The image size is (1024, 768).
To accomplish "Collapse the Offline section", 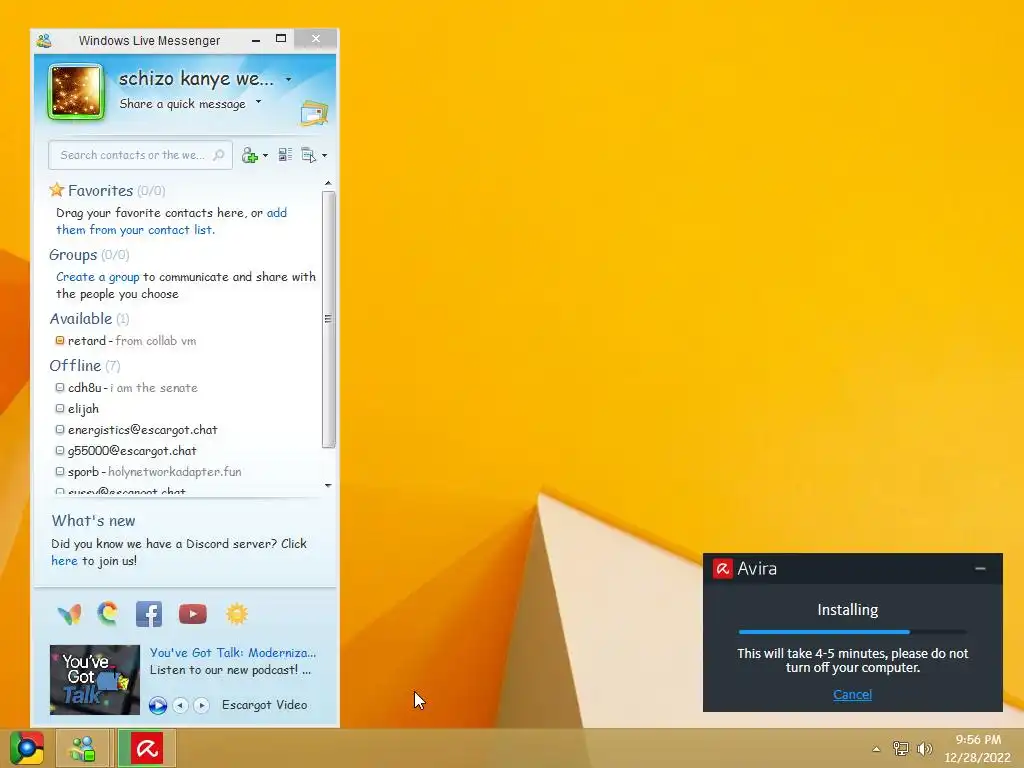I will pyautogui.click(x=75, y=366).
